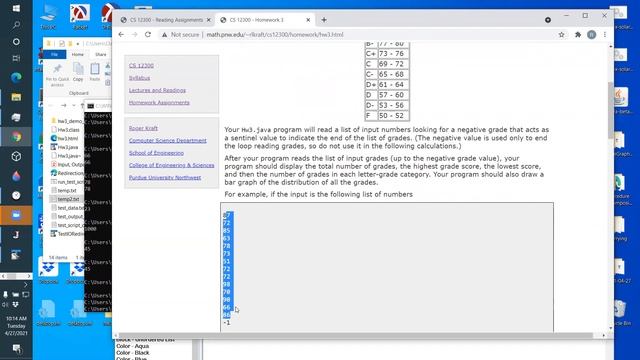The image size is (640, 360).
Task: Switch to CS 12300 Reading Assignments tab
Action: tap(166, 20)
